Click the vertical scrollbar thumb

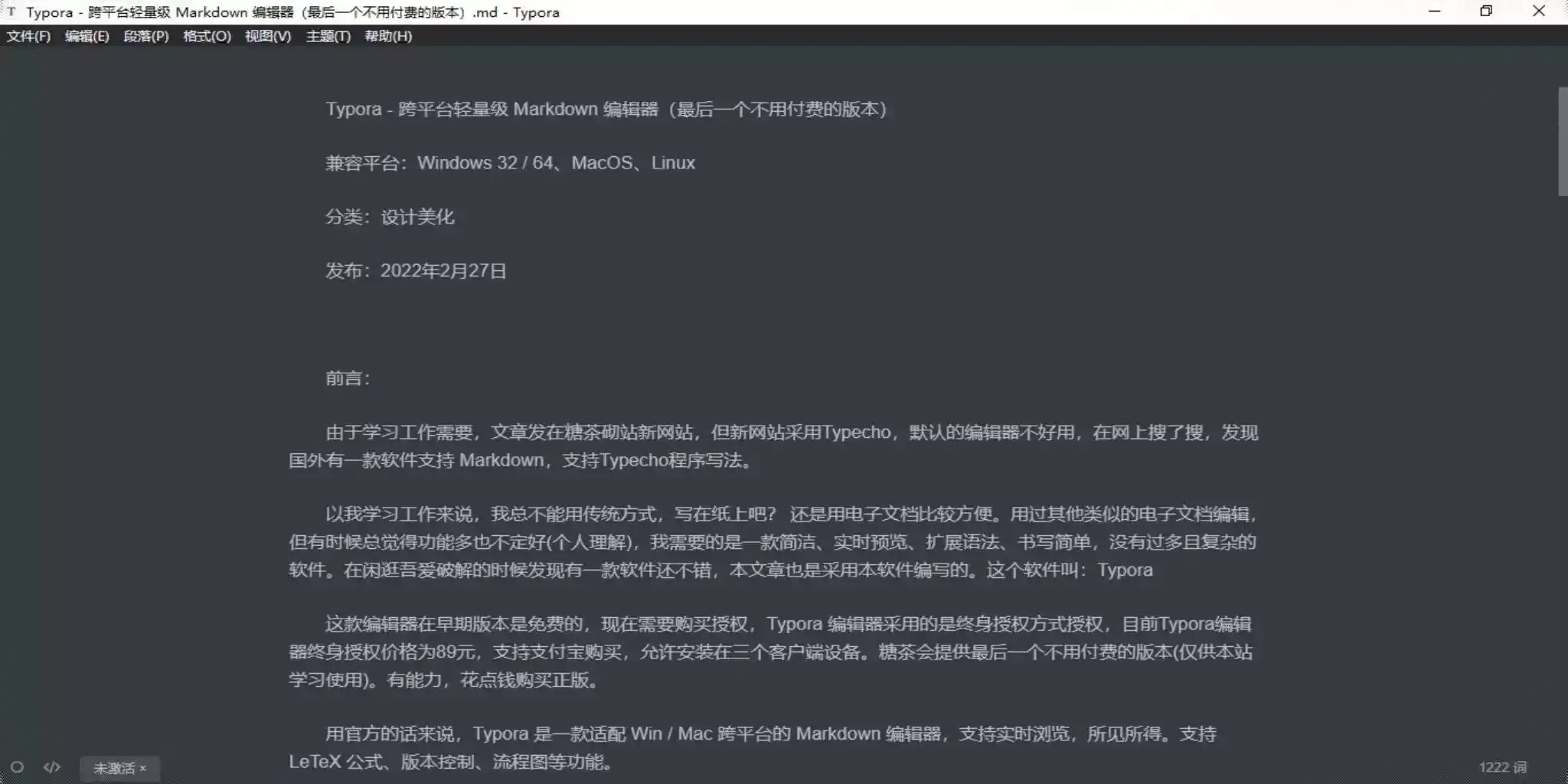click(x=1563, y=142)
